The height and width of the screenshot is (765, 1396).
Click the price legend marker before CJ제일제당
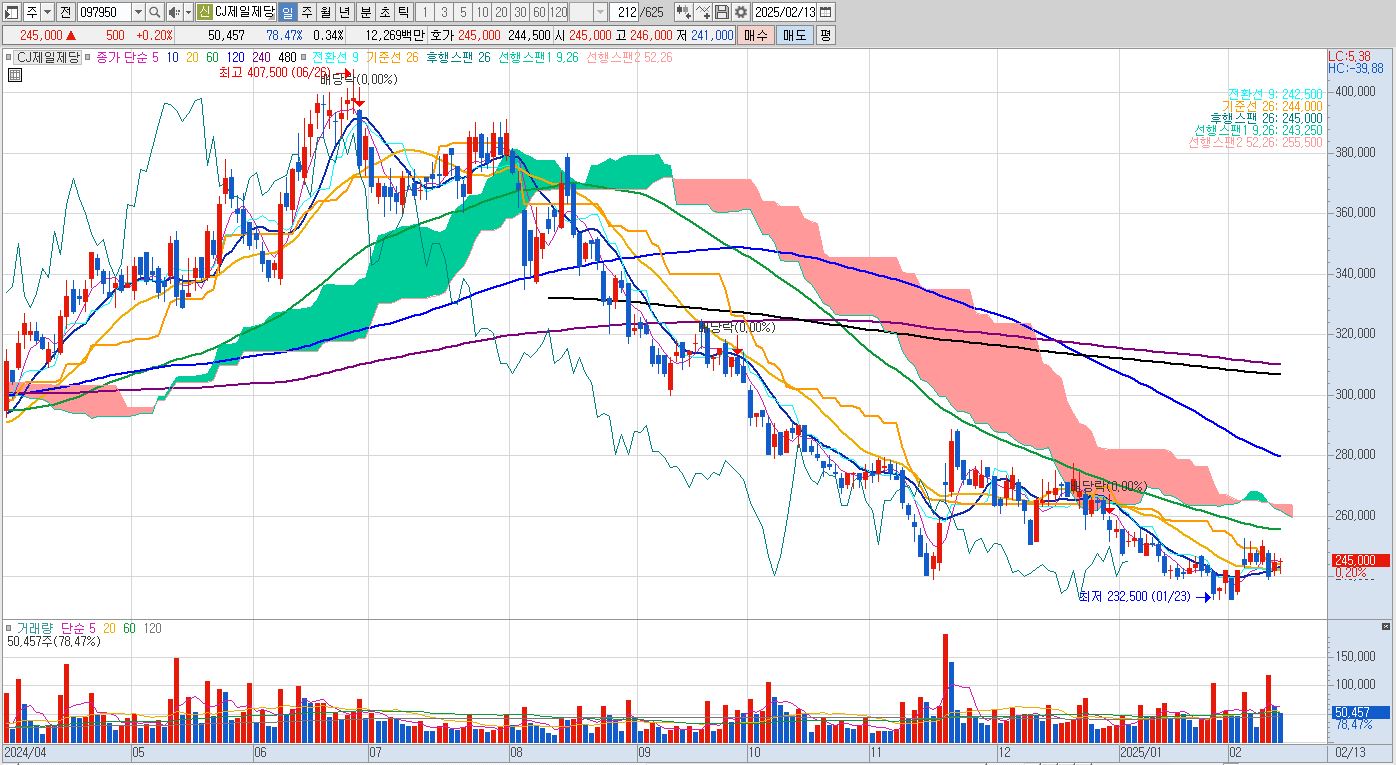pos(10,58)
